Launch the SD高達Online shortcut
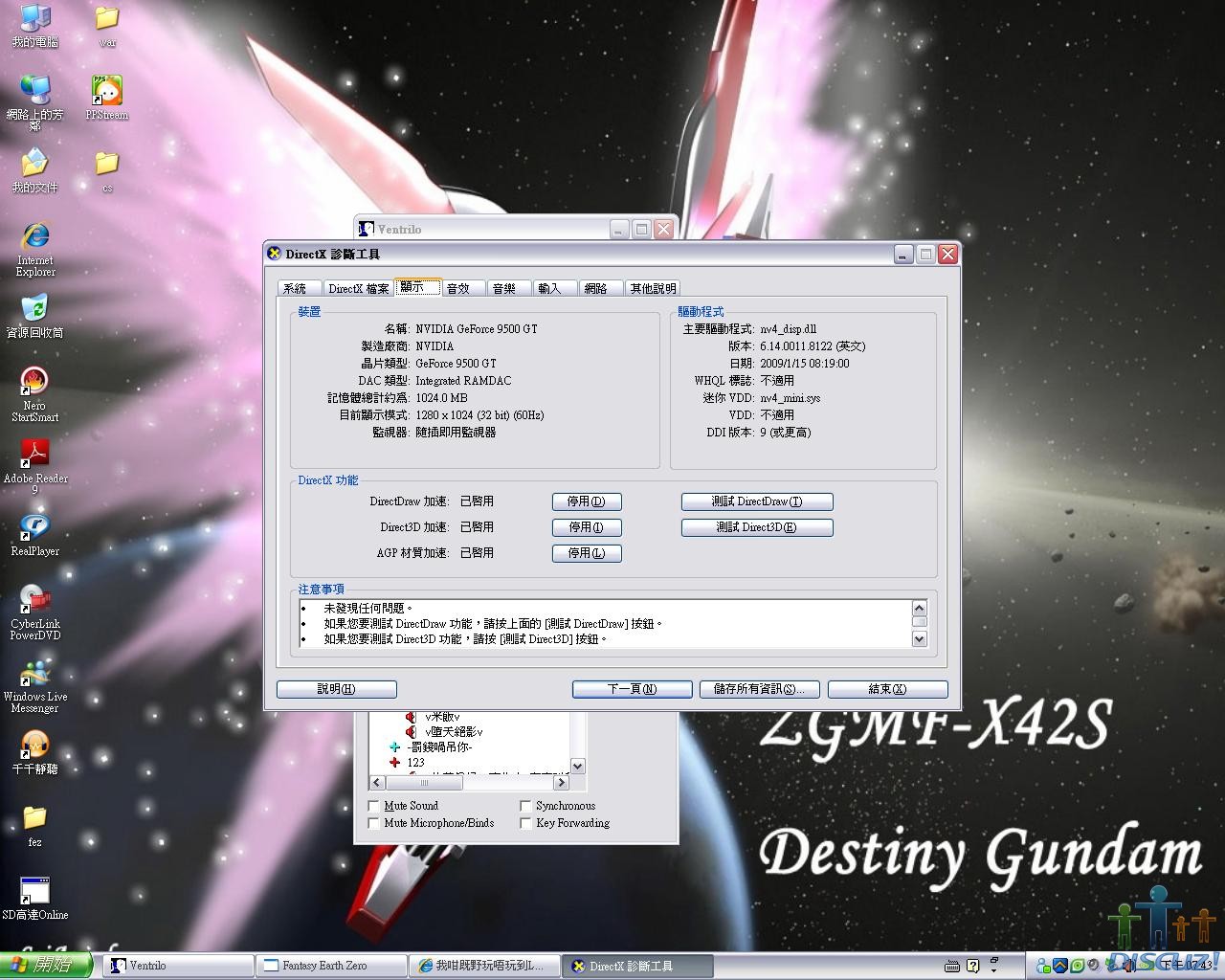 click(x=35, y=899)
